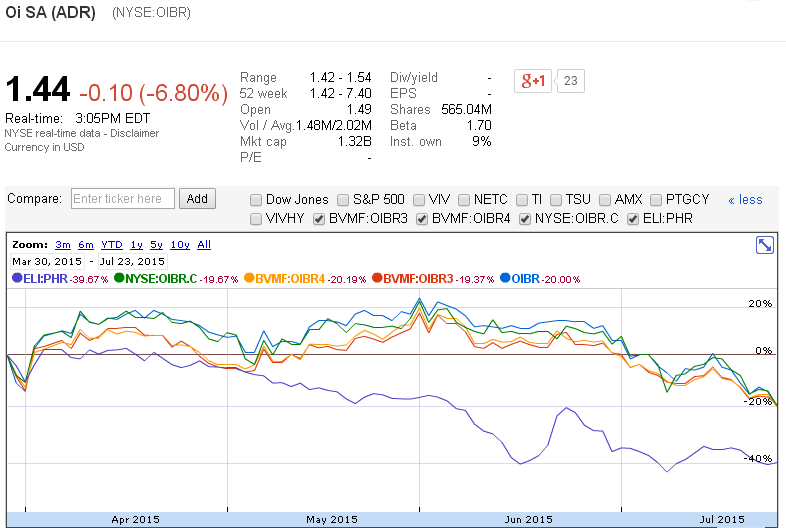Edit the Jul 23, 2015 end date

point(132,261)
